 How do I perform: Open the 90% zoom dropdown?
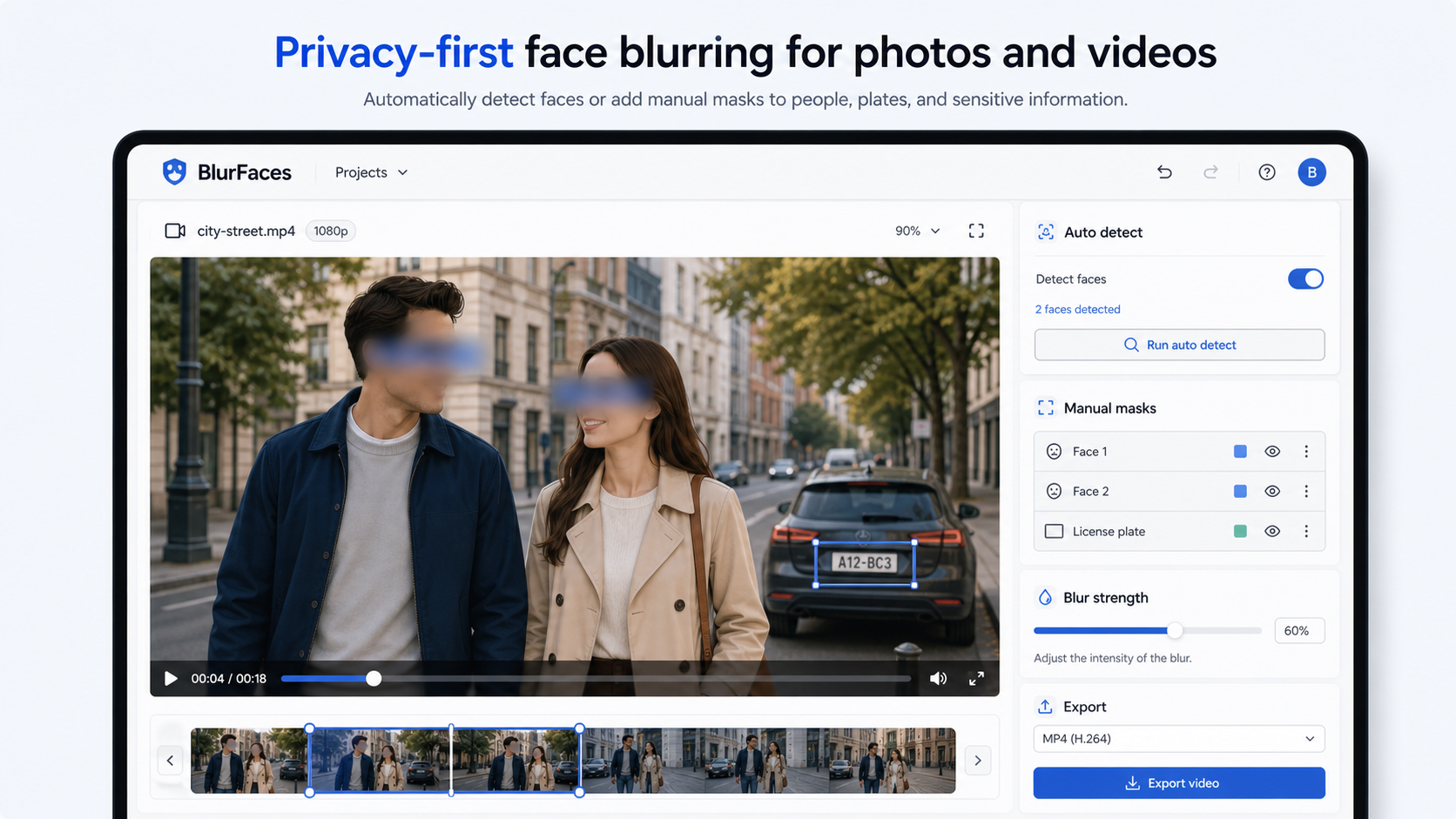[x=918, y=231]
